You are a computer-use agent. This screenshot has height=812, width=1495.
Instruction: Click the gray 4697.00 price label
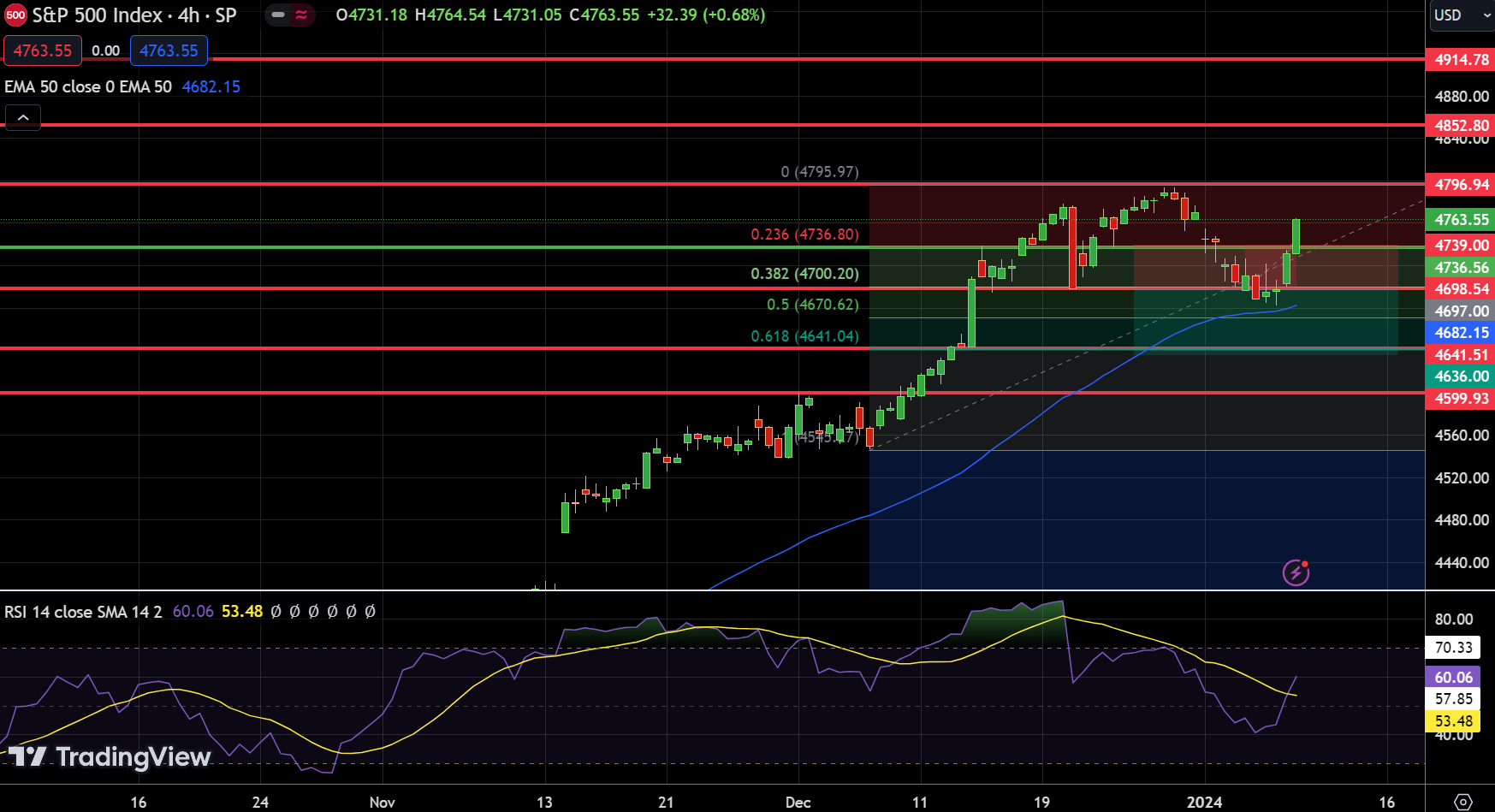pos(1461,311)
